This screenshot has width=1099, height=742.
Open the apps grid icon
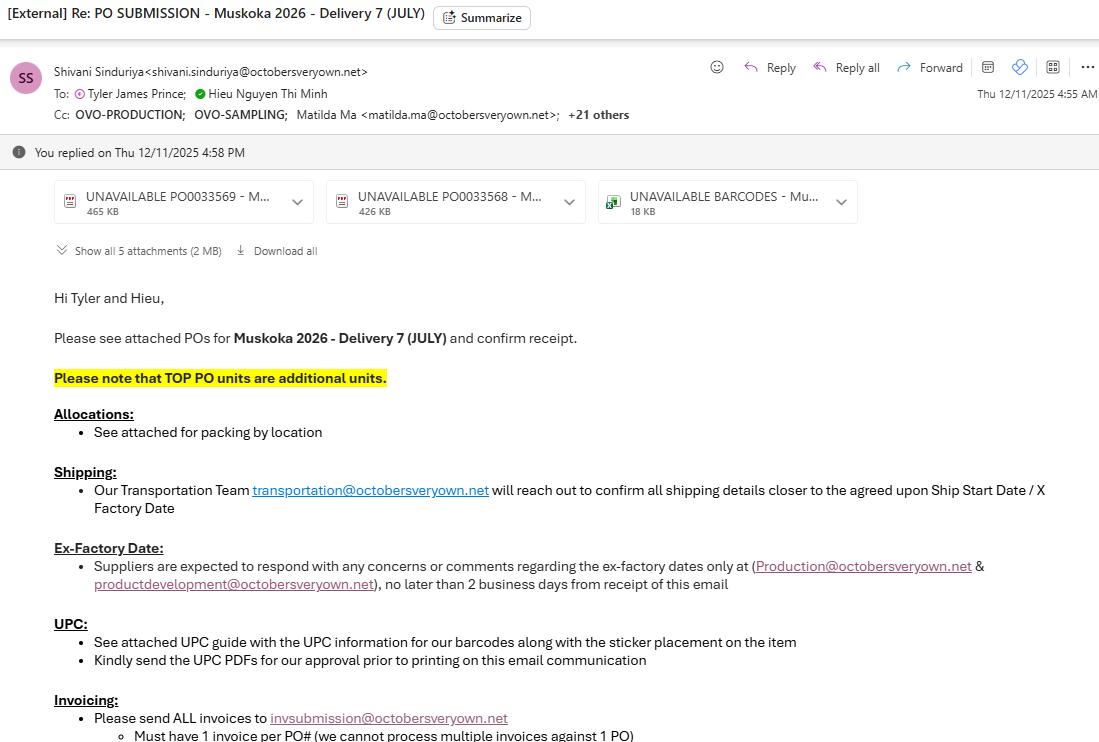tap(1053, 67)
